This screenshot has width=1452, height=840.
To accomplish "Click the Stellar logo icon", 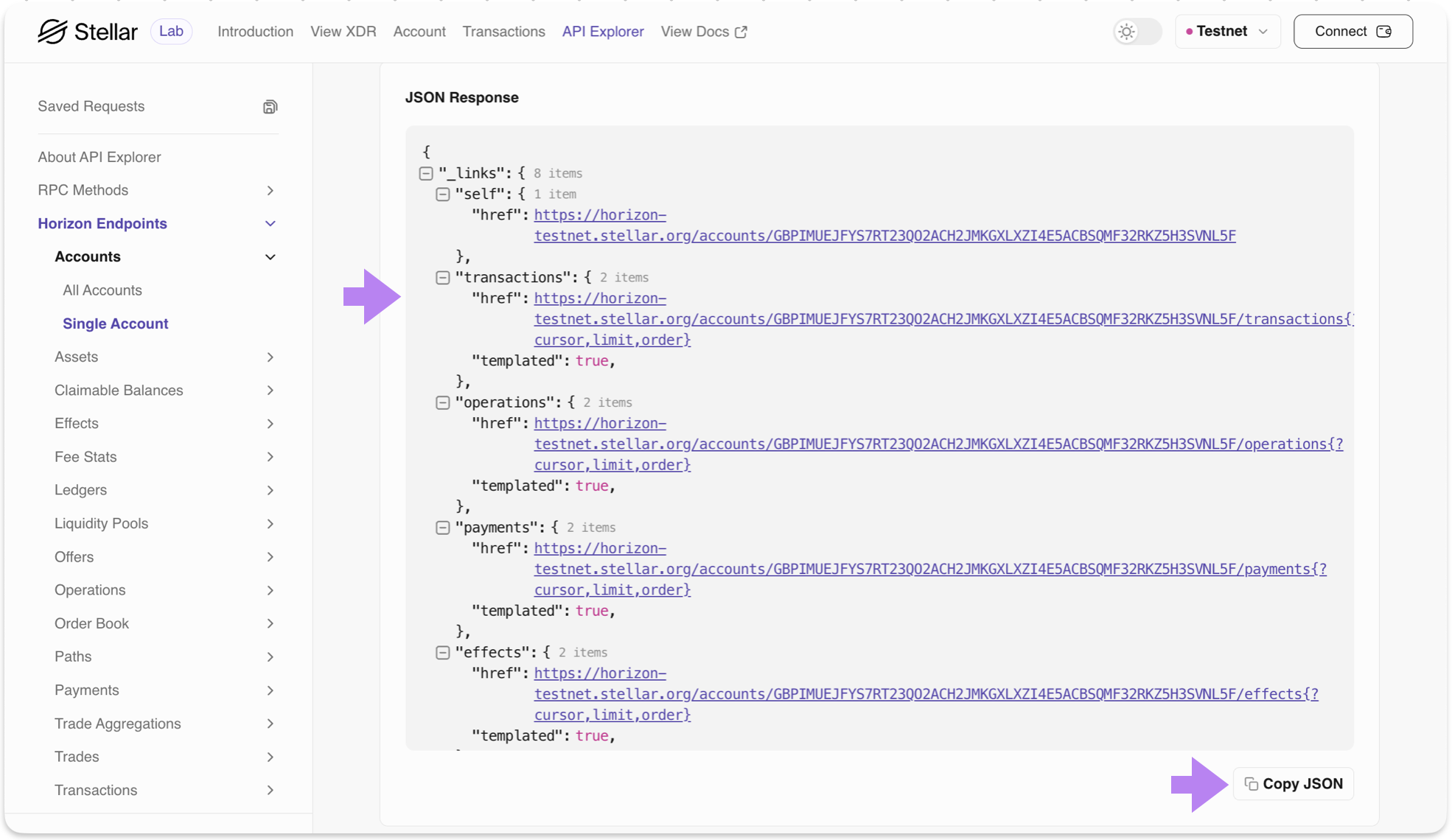I will [52, 32].
